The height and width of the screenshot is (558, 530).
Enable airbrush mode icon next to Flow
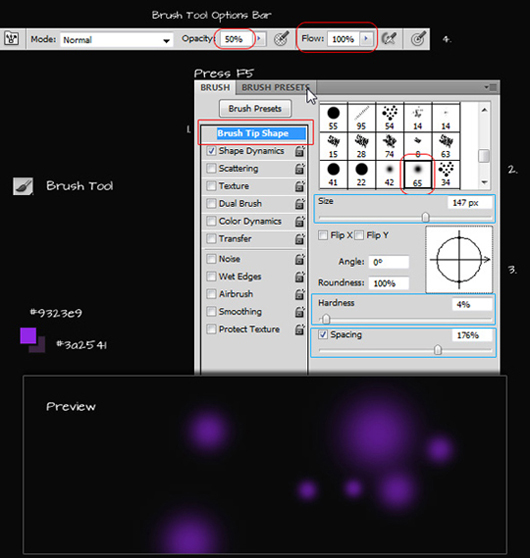click(389, 38)
